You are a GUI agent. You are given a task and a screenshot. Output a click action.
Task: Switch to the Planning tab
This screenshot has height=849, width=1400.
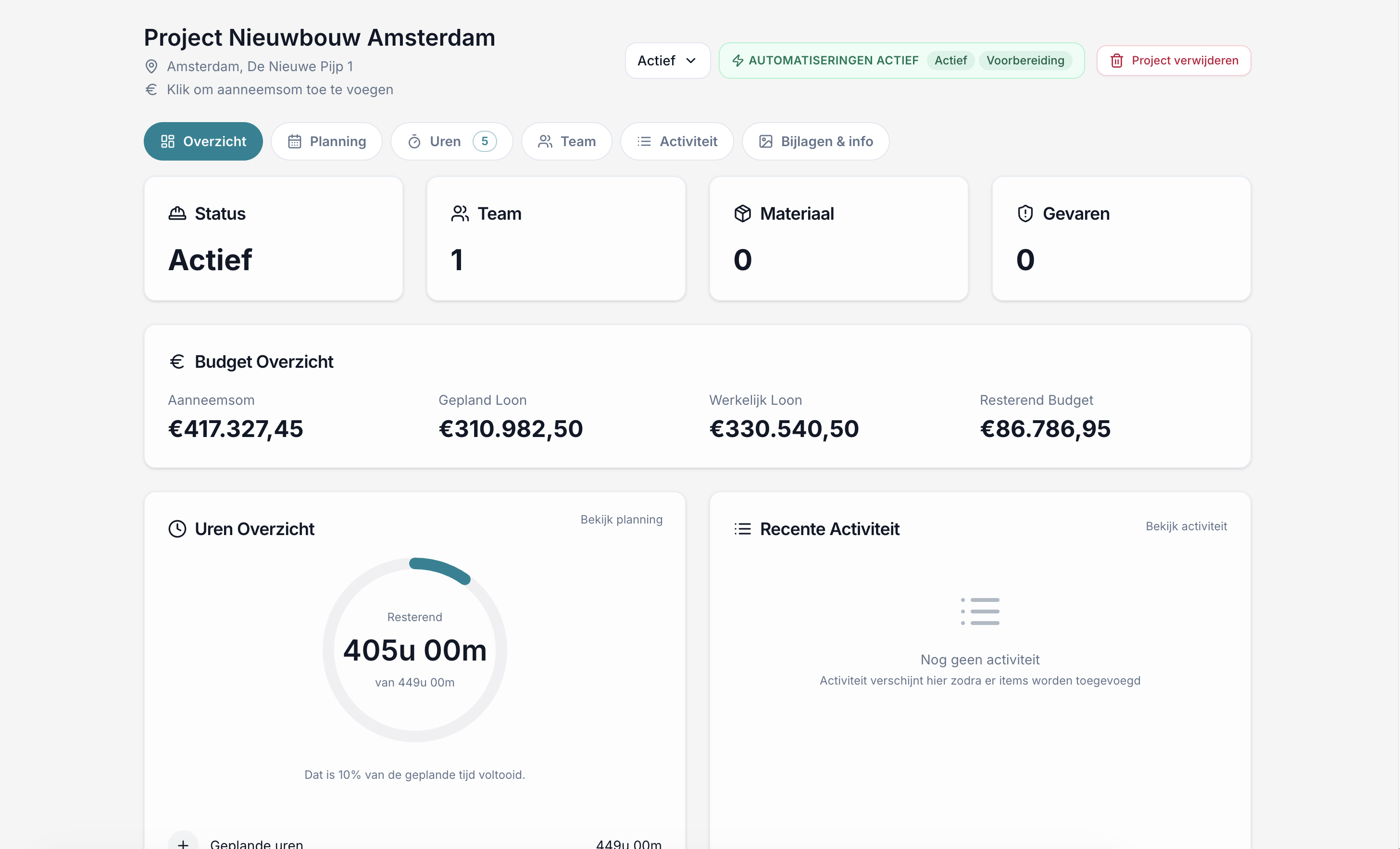[x=327, y=141]
